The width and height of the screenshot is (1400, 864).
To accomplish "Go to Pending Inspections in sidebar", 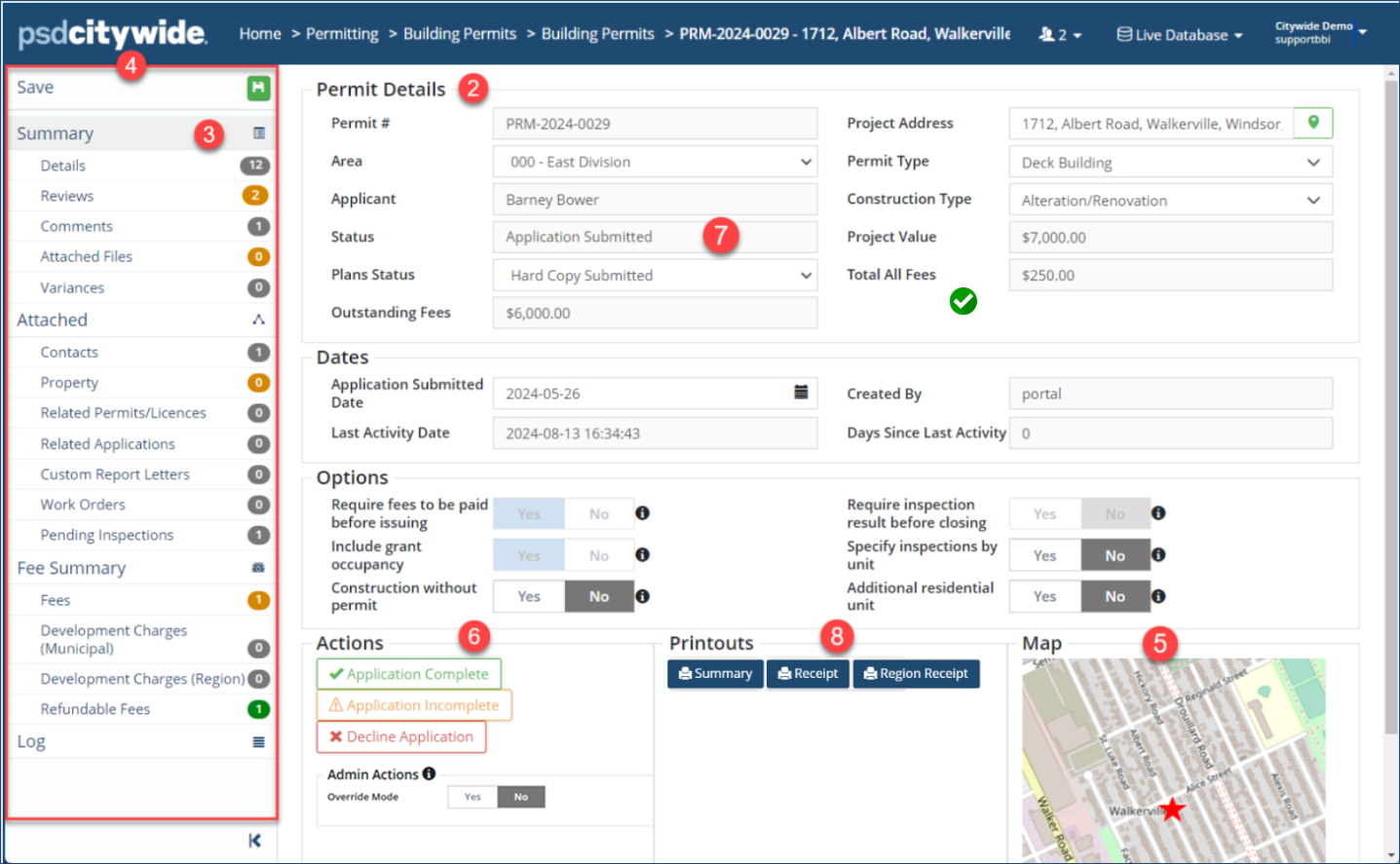I will (x=107, y=535).
